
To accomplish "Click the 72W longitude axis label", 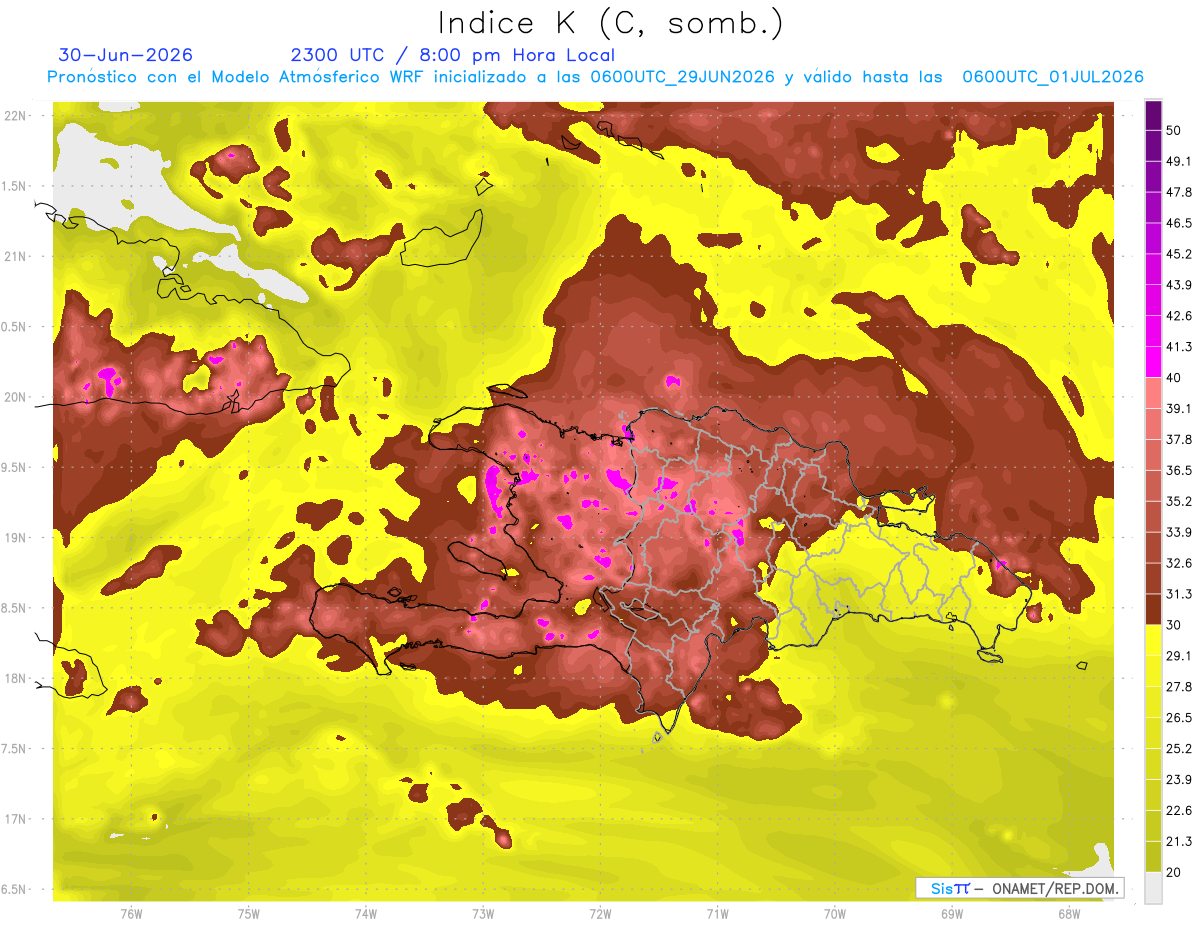I will 600,914.
